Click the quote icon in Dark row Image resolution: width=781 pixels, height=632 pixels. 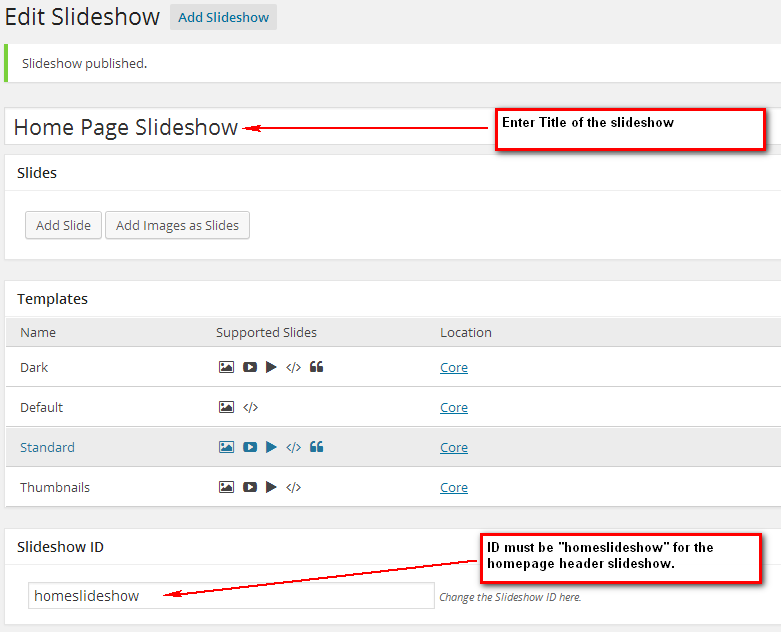(x=316, y=367)
